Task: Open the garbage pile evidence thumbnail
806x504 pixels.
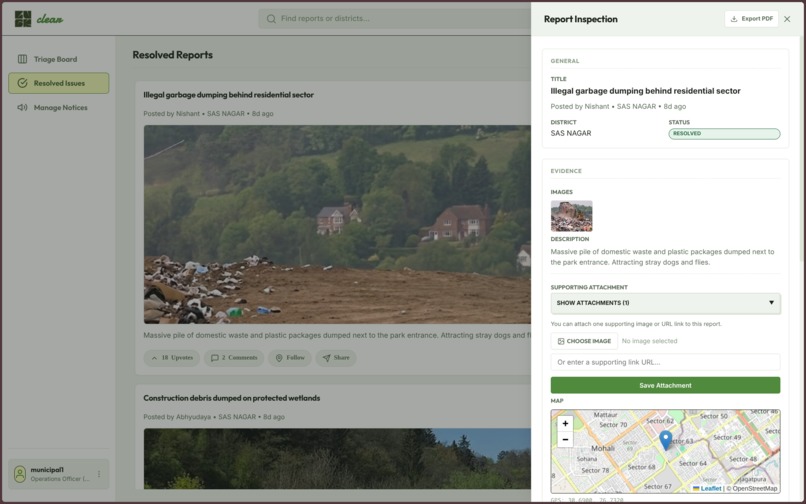Action: 571,216
